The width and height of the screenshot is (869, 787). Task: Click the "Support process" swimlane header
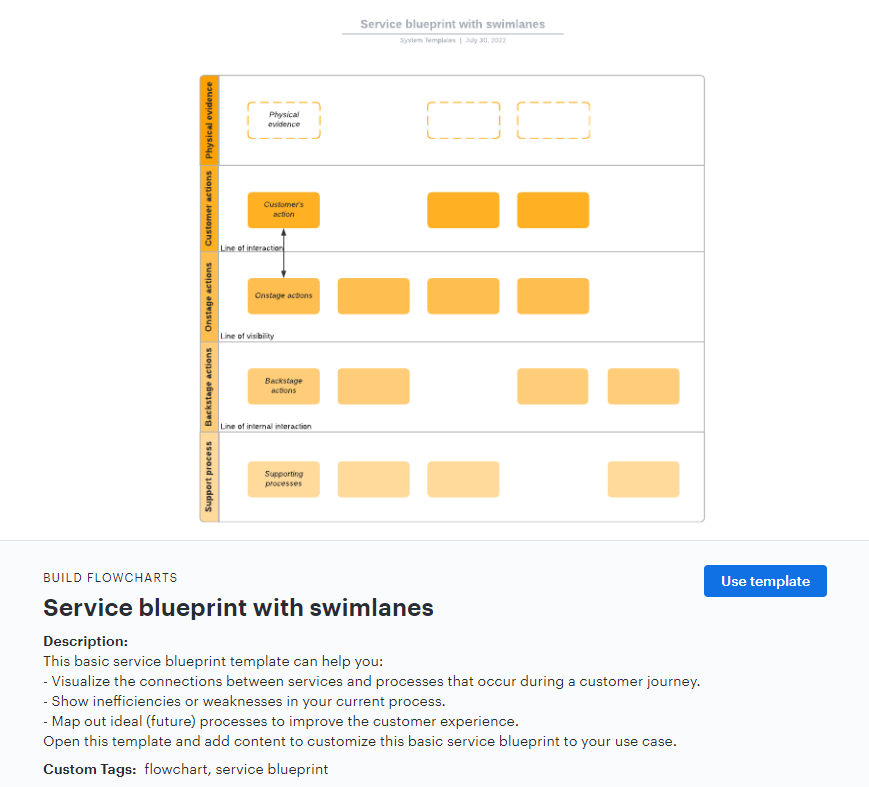(x=209, y=477)
